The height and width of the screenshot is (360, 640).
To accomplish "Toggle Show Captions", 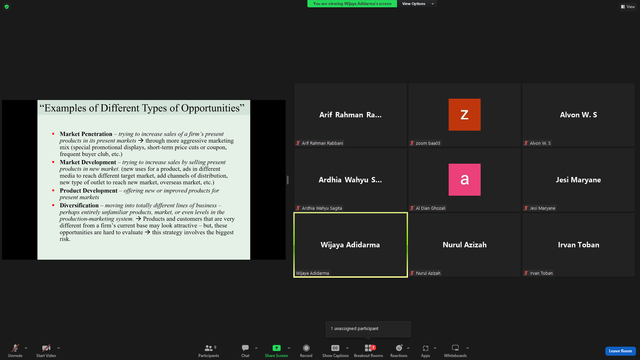I will [x=335, y=350].
